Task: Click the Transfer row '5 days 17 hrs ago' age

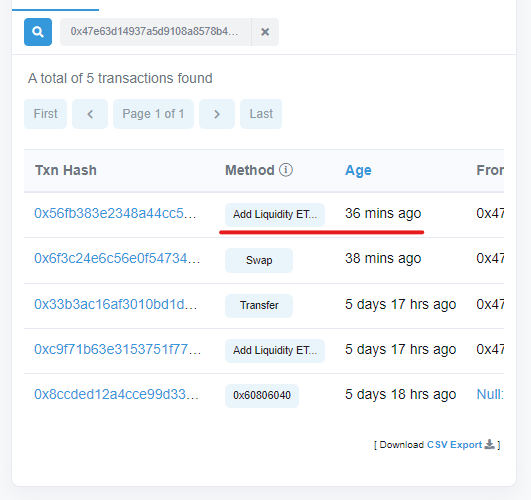Action: pyautogui.click(x=401, y=304)
